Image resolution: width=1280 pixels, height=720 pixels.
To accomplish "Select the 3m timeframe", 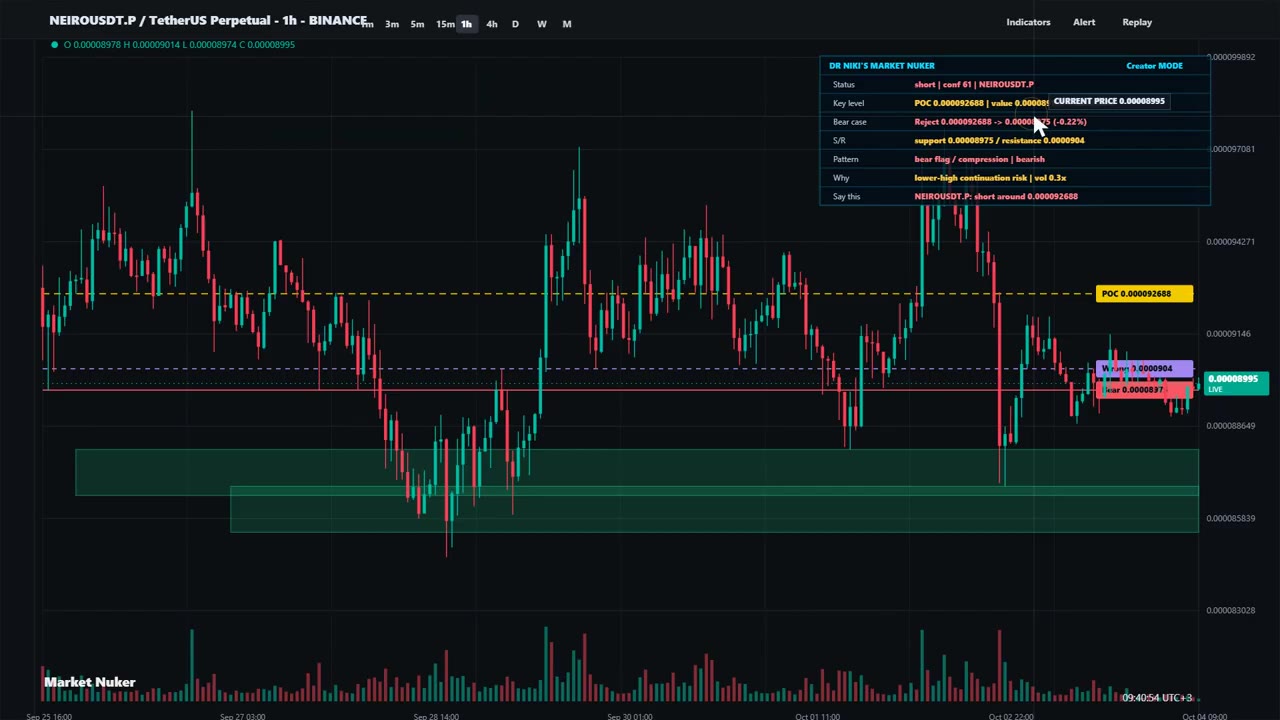I will pyautogui.click(x=392, y=24).
